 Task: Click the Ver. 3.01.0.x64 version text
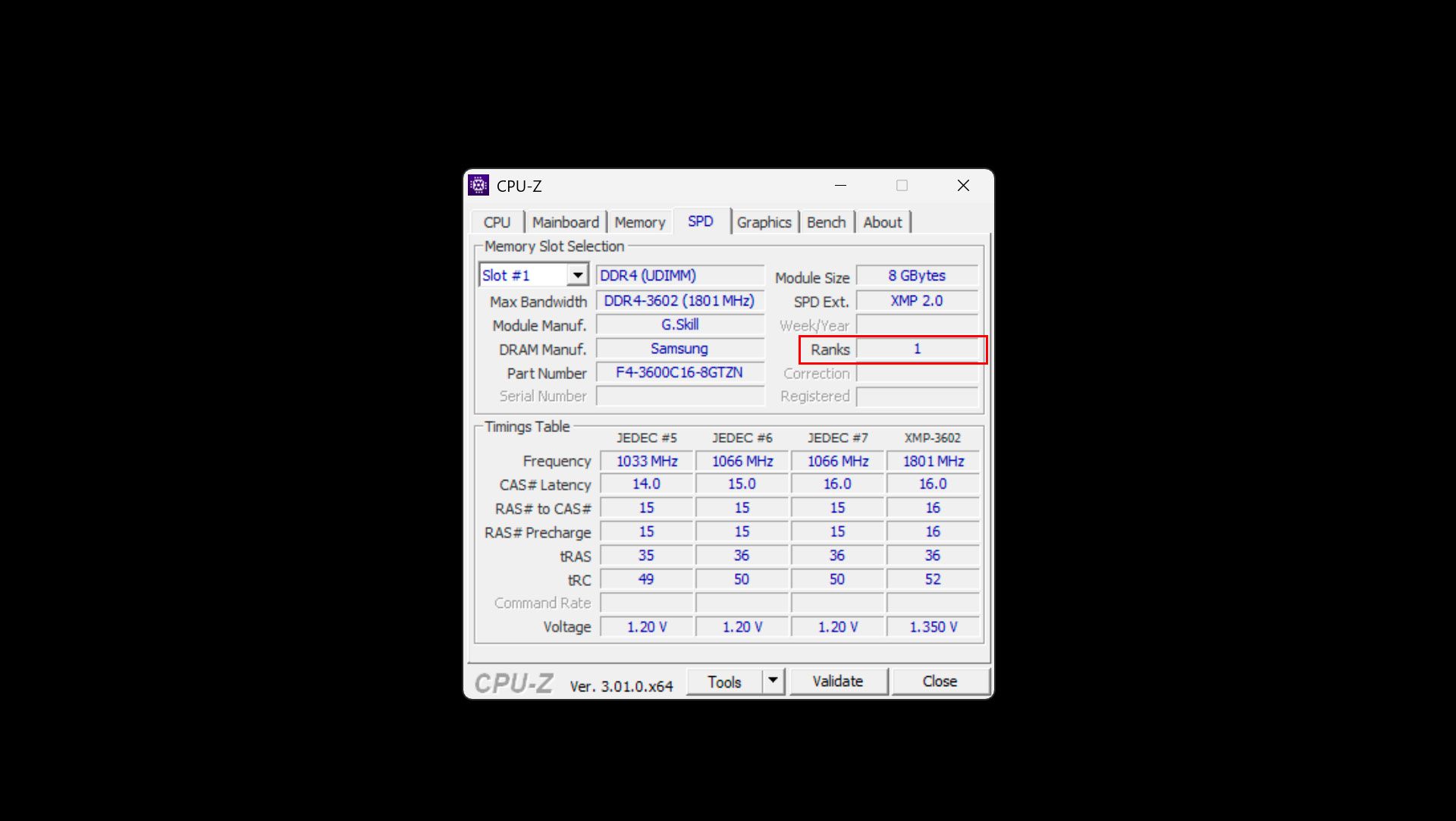(x=621, y=686)
